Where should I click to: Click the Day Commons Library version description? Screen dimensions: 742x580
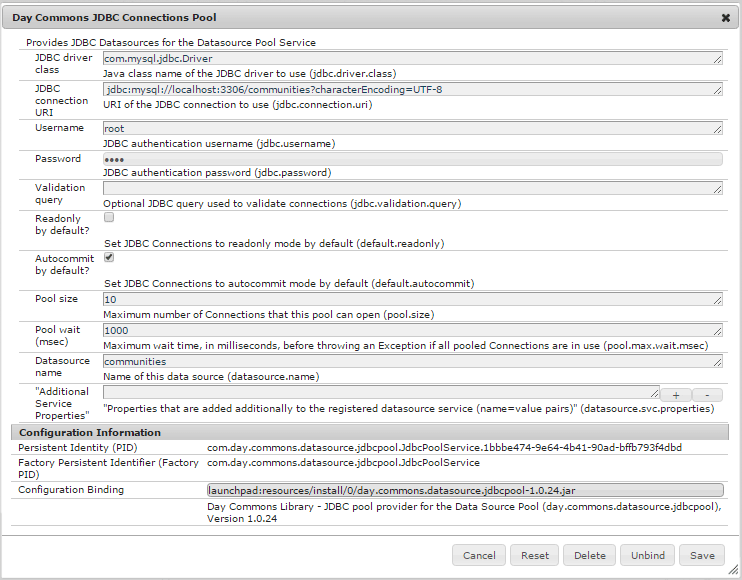pyautogui.click(x=464, y=512)
